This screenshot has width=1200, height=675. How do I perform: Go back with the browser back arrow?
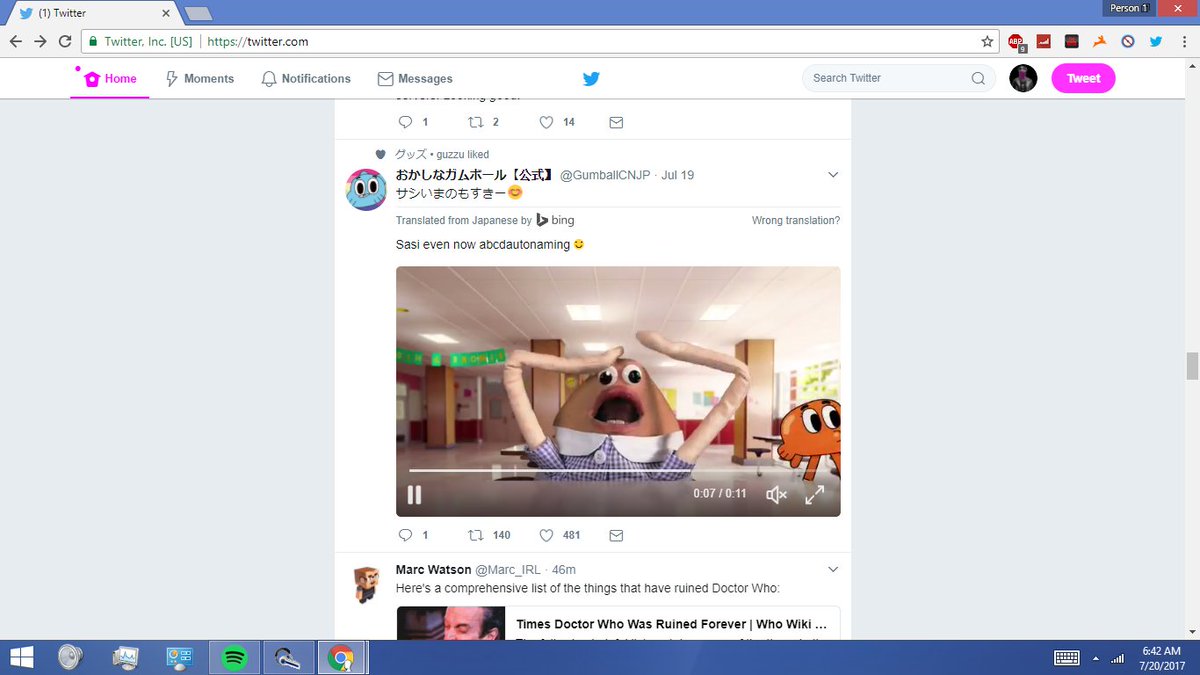(x=15, y=42)
